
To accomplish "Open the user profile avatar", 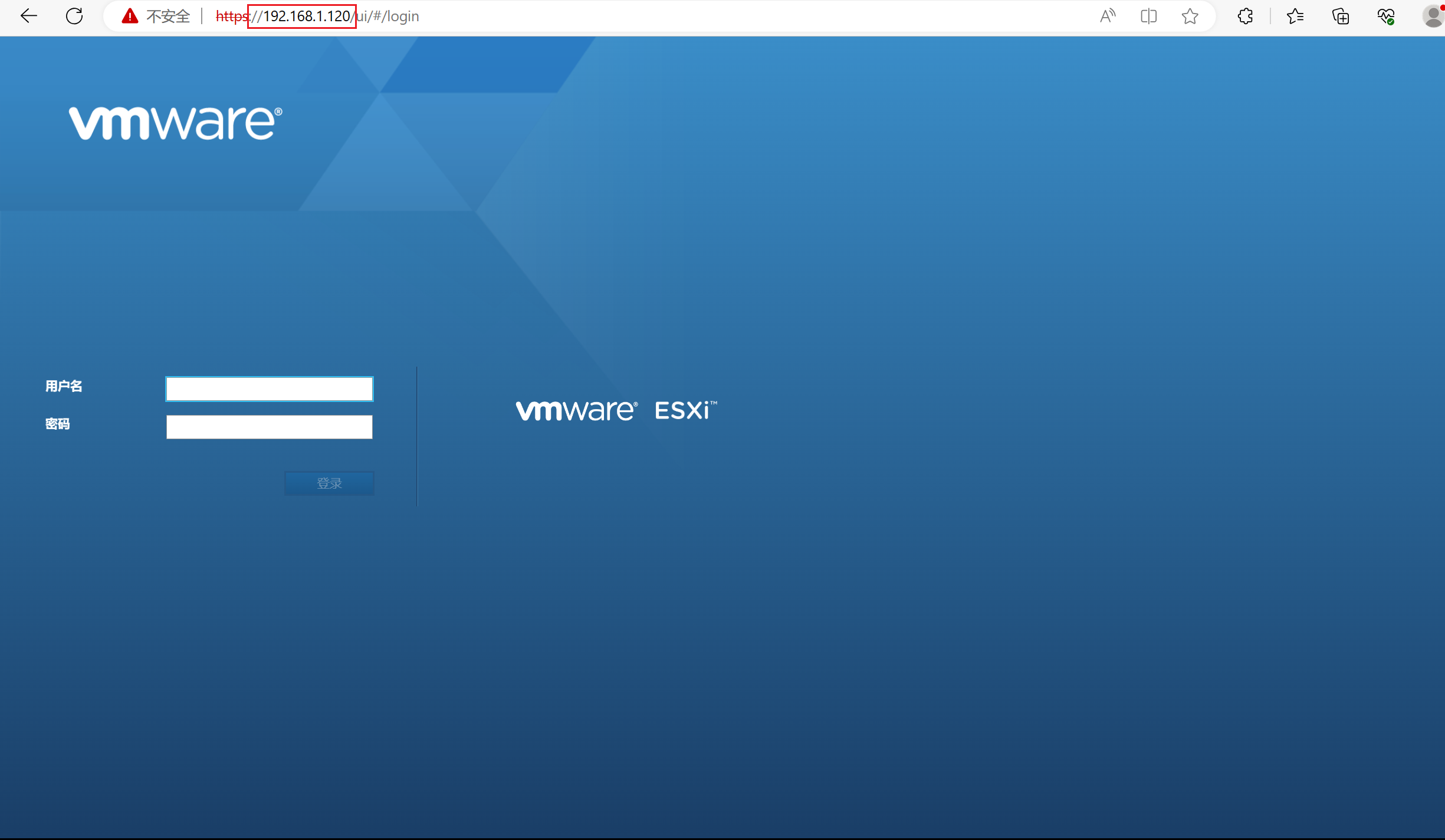I will [1433, 16].
